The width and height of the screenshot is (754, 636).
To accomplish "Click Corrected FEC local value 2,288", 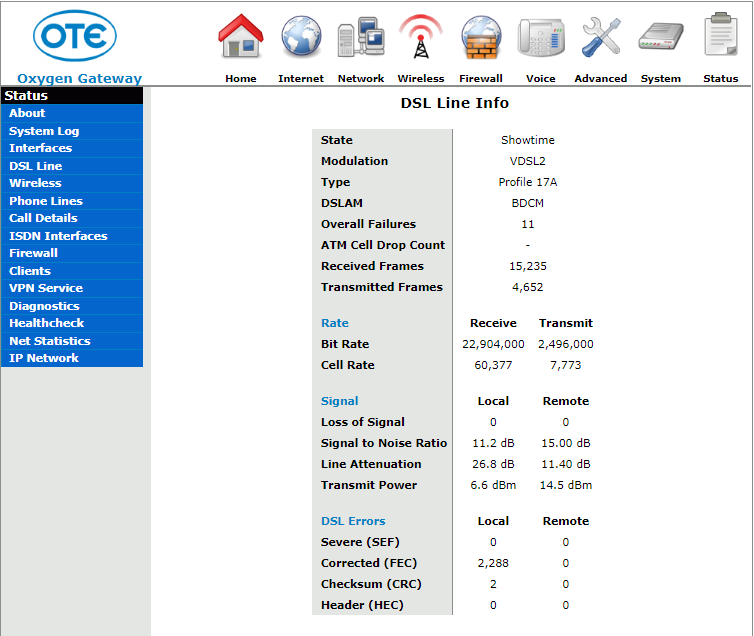I will [x=493, y=563].
